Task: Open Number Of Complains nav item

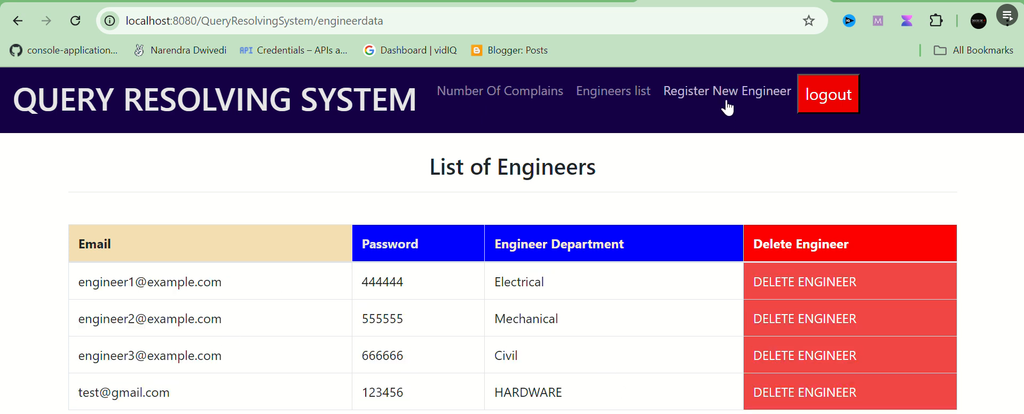Action: coord(500,91)
